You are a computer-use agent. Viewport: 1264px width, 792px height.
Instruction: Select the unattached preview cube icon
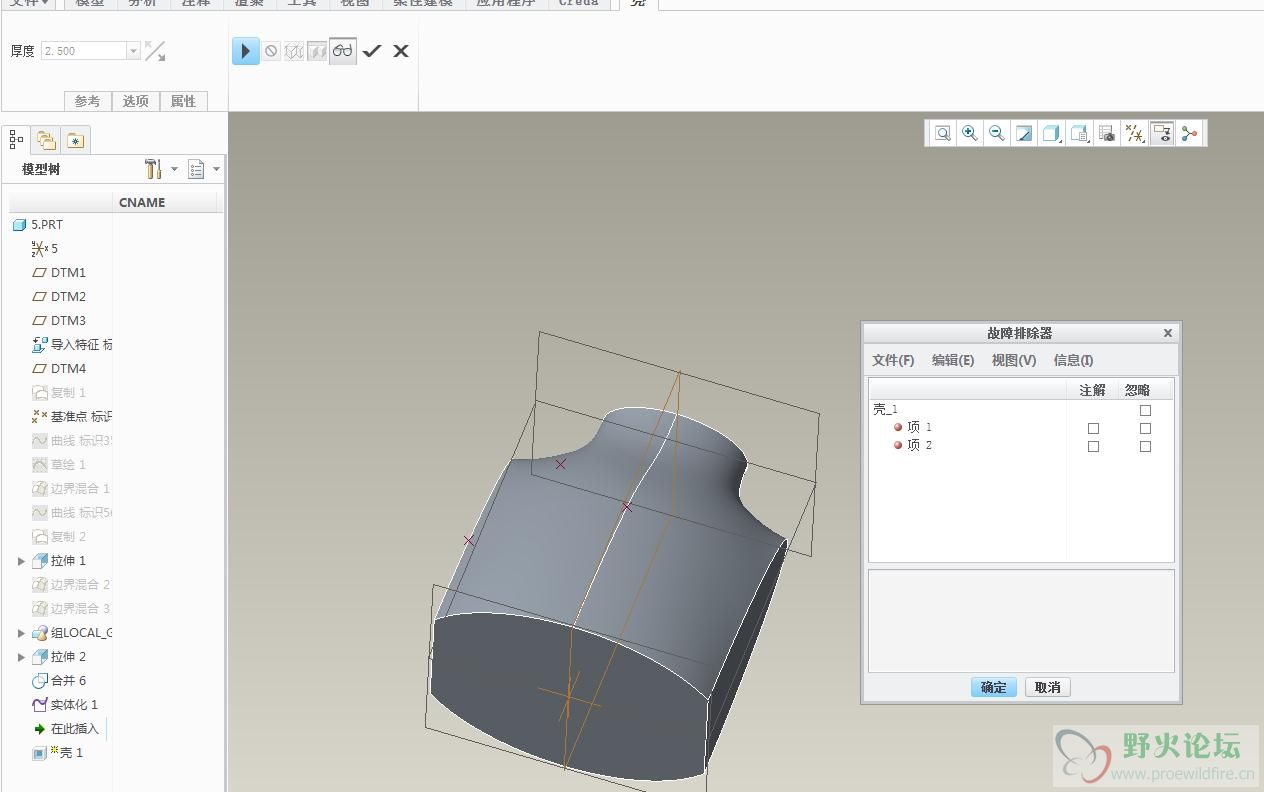tap(294, 51)
